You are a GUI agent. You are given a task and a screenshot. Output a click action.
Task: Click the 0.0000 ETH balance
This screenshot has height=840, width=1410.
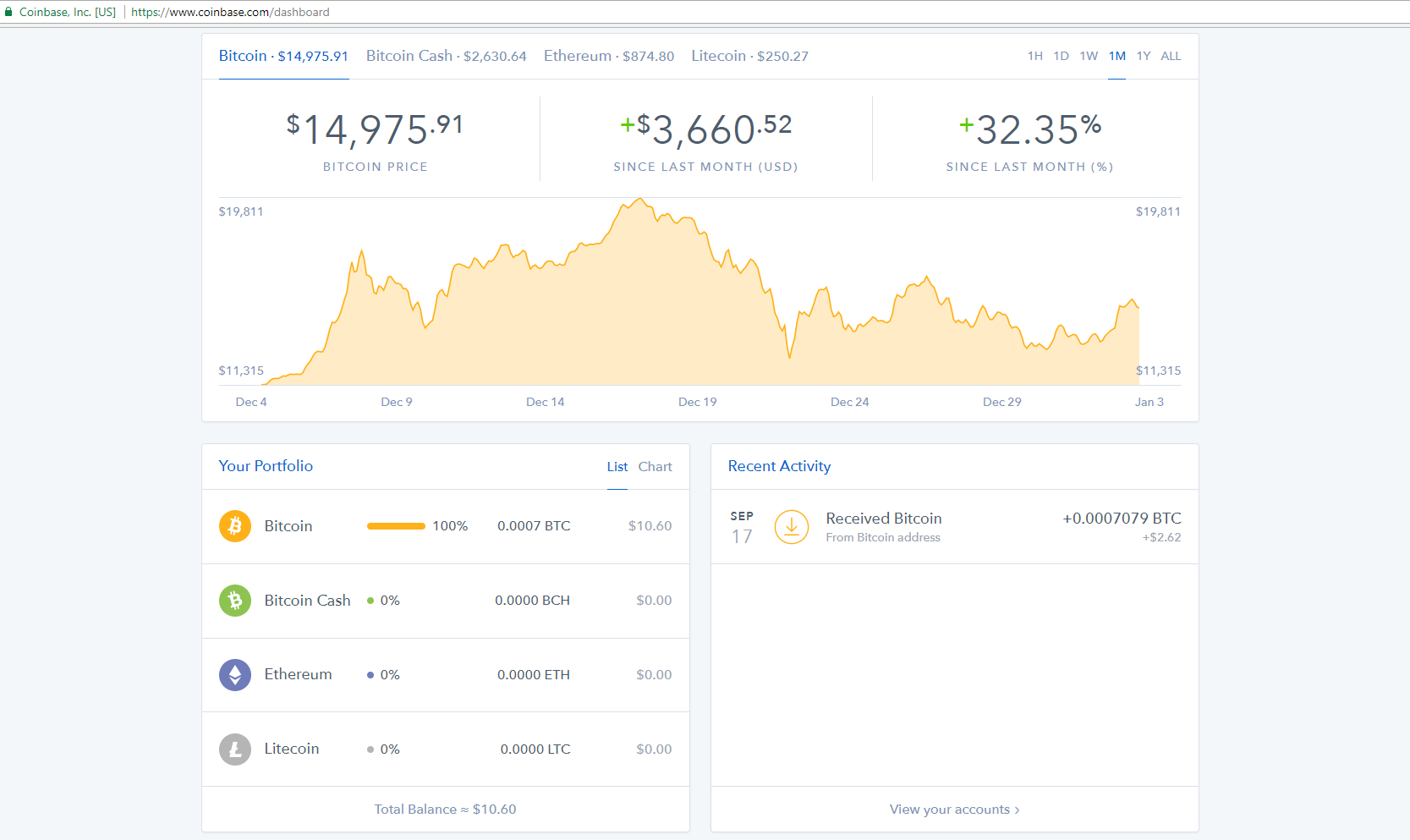[534, 675]
